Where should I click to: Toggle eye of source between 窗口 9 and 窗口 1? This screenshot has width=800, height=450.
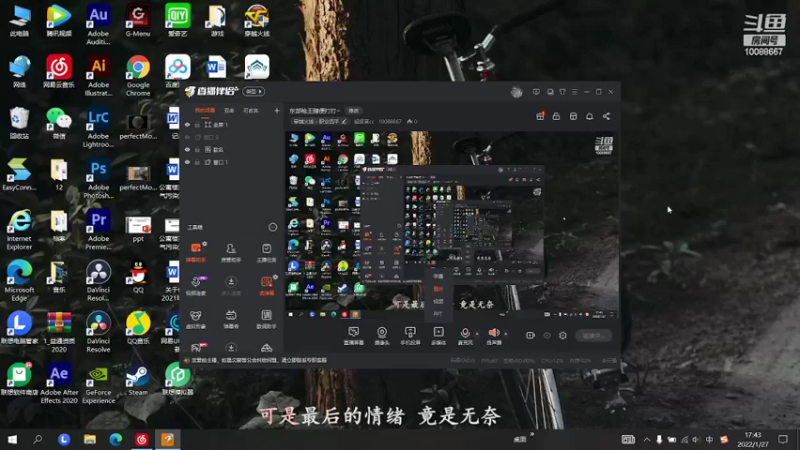[x=187, y=149]
